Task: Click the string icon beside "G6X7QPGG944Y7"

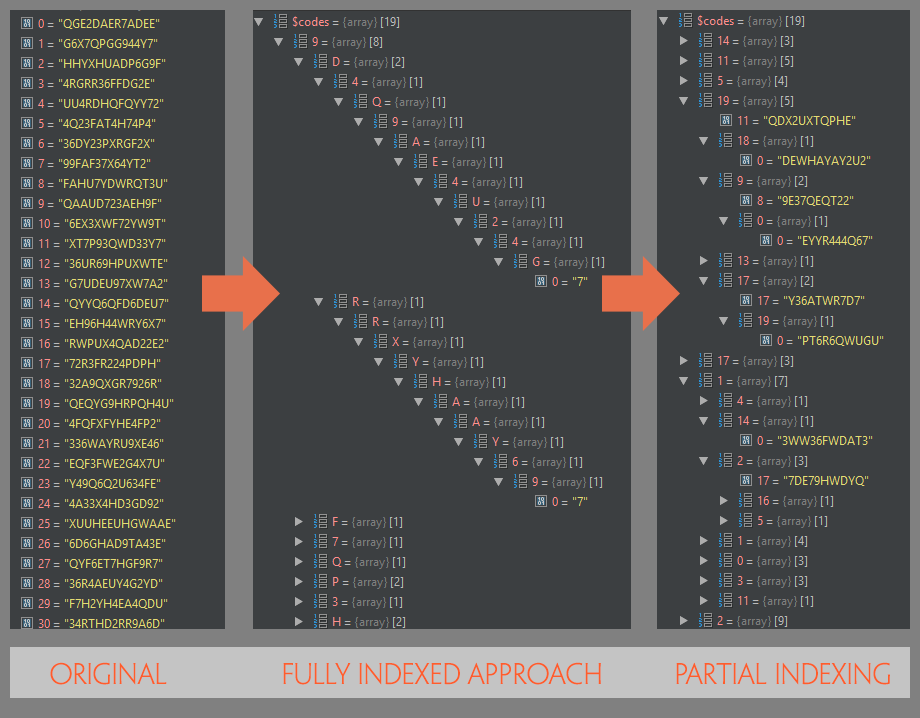Action: [x=26, y=43]
